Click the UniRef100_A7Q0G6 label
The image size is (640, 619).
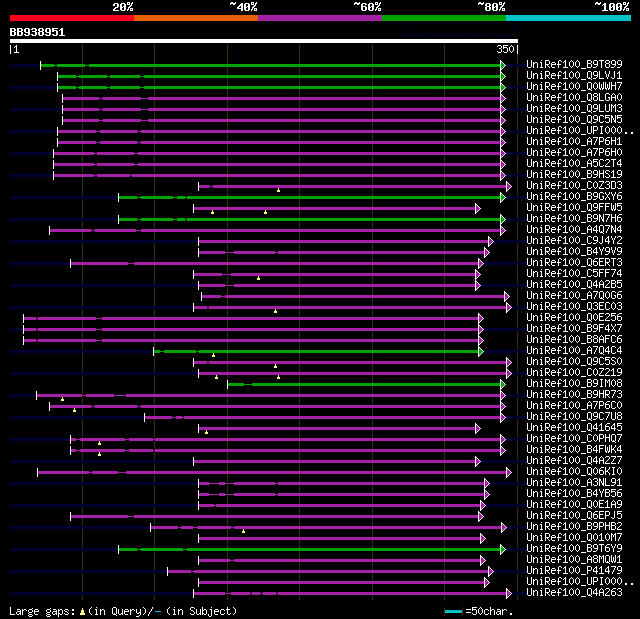(x=574, y=296)
